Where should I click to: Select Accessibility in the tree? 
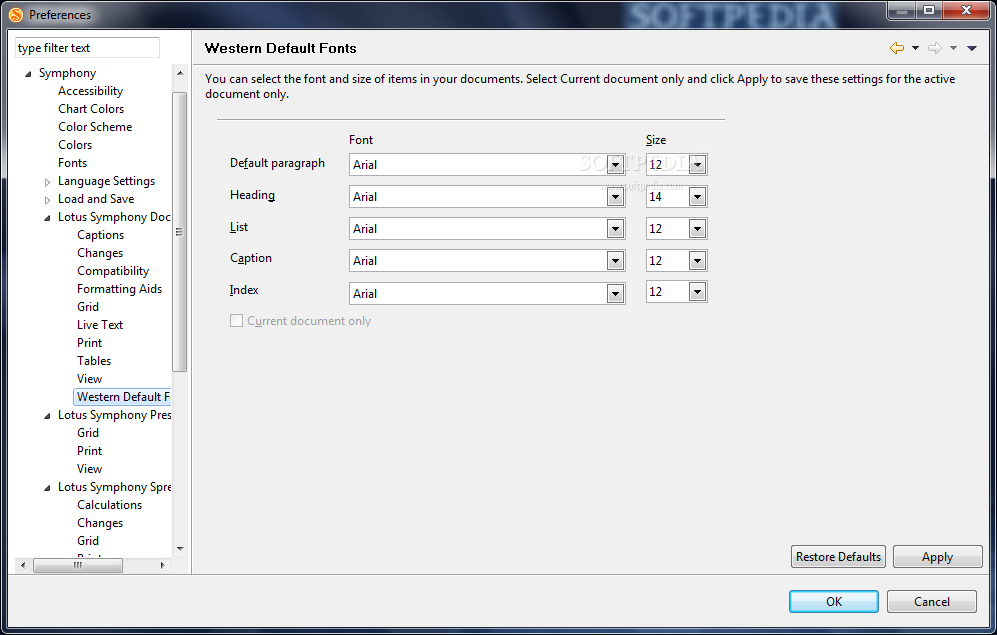[90, 91]
